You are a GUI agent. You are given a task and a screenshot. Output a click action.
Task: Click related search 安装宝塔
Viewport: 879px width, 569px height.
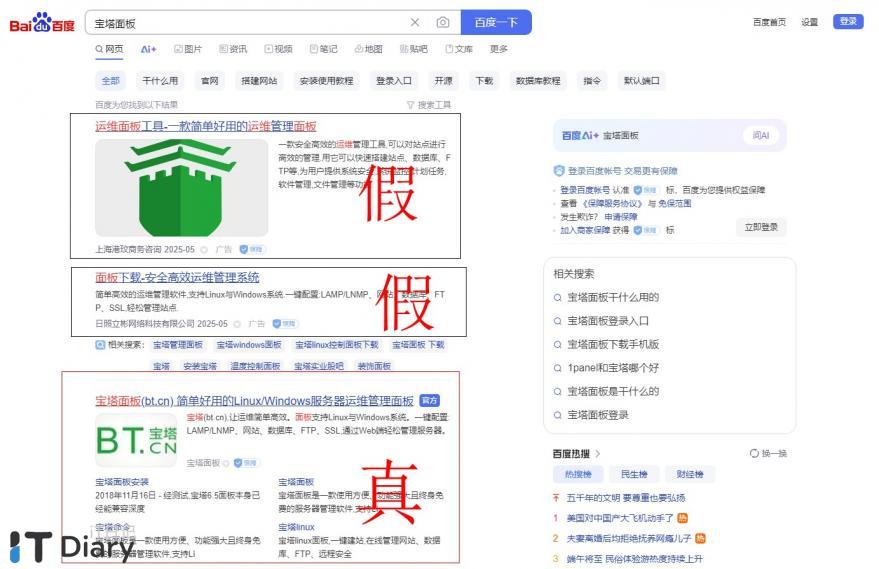200,366
